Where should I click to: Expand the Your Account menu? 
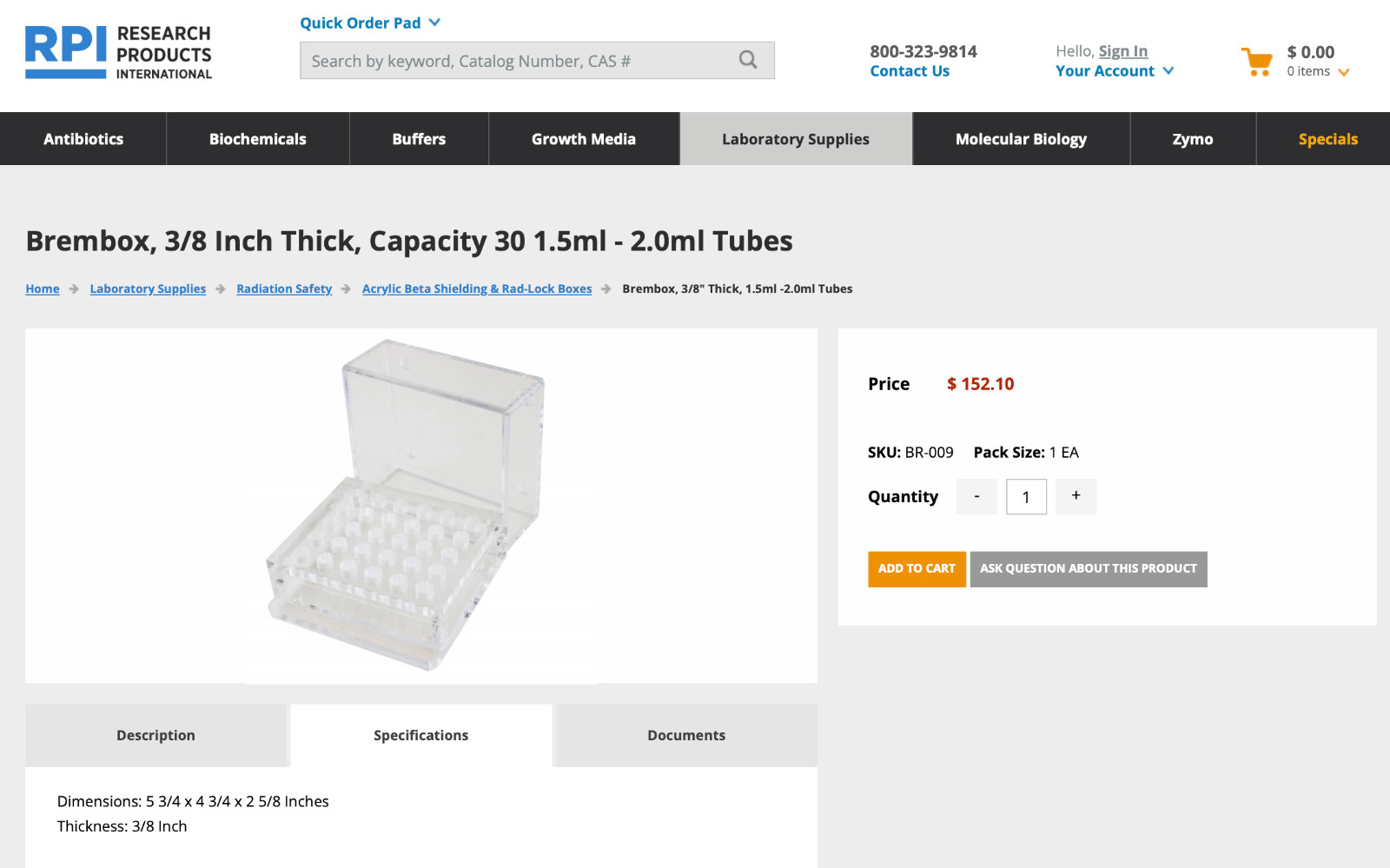pos(1115,71)
